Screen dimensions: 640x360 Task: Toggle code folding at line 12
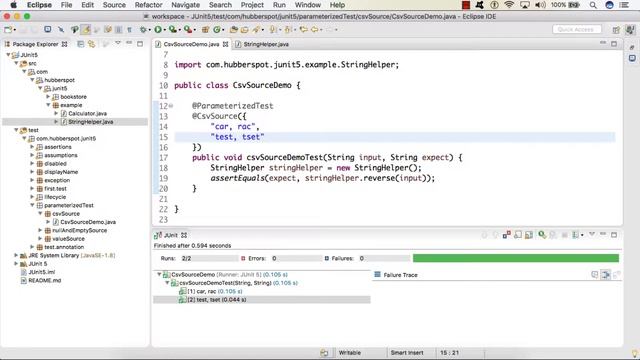click(171, 106)
